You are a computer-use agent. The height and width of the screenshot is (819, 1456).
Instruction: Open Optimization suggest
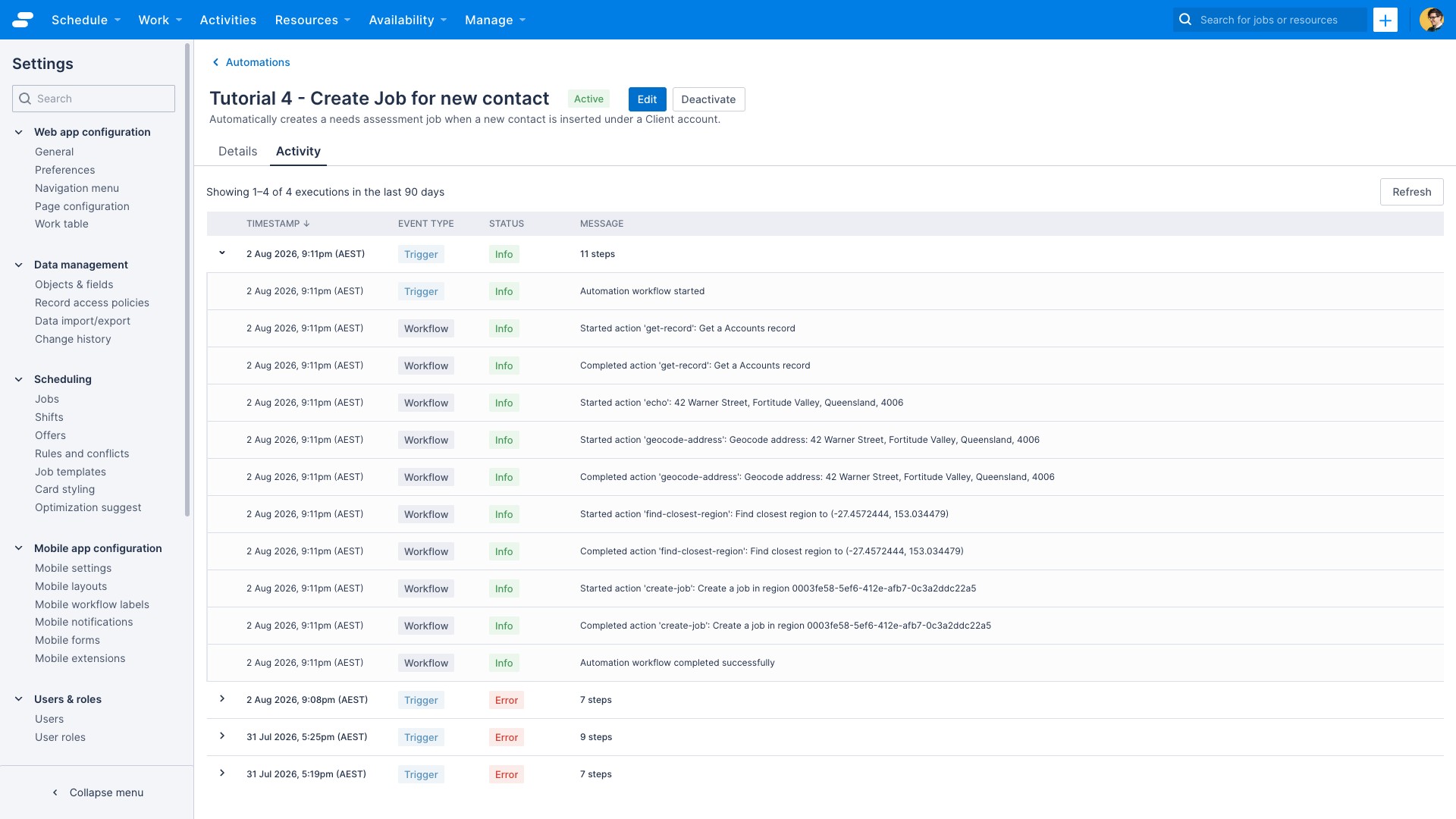88,507
